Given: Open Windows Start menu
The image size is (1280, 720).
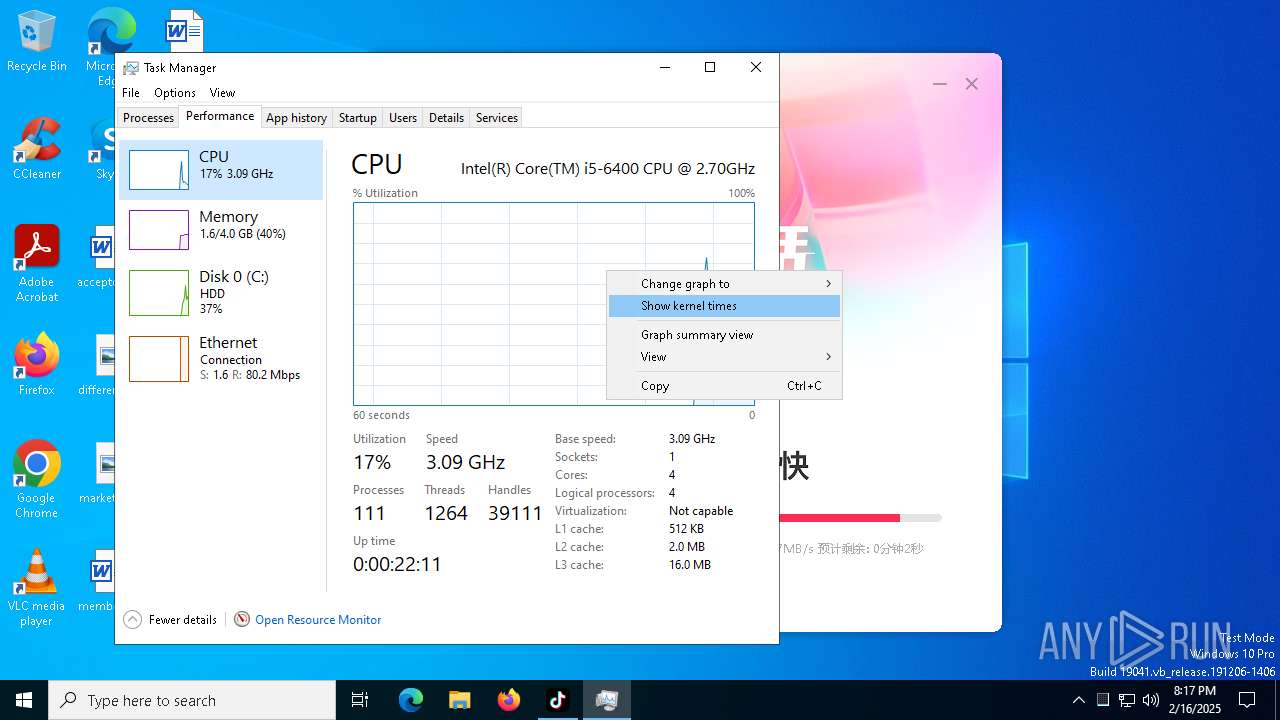Looking at the screenshot, I should click(x=24, y=700).
